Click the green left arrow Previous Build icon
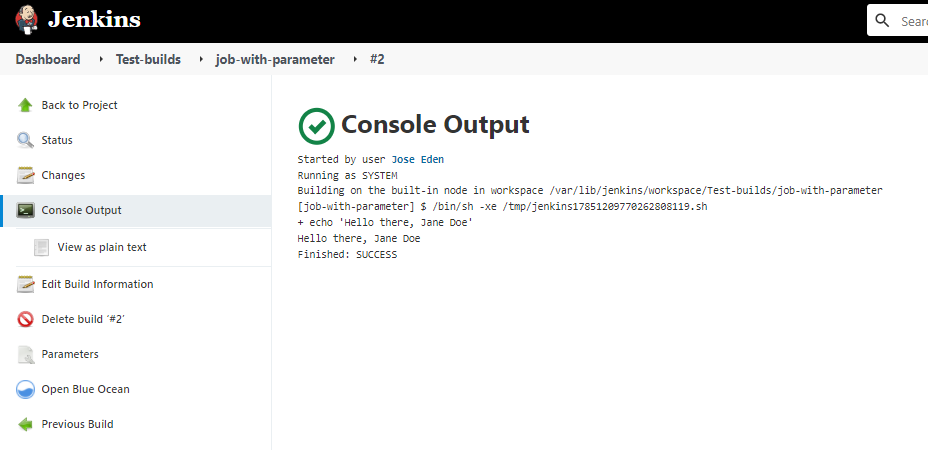 [25, 425]
